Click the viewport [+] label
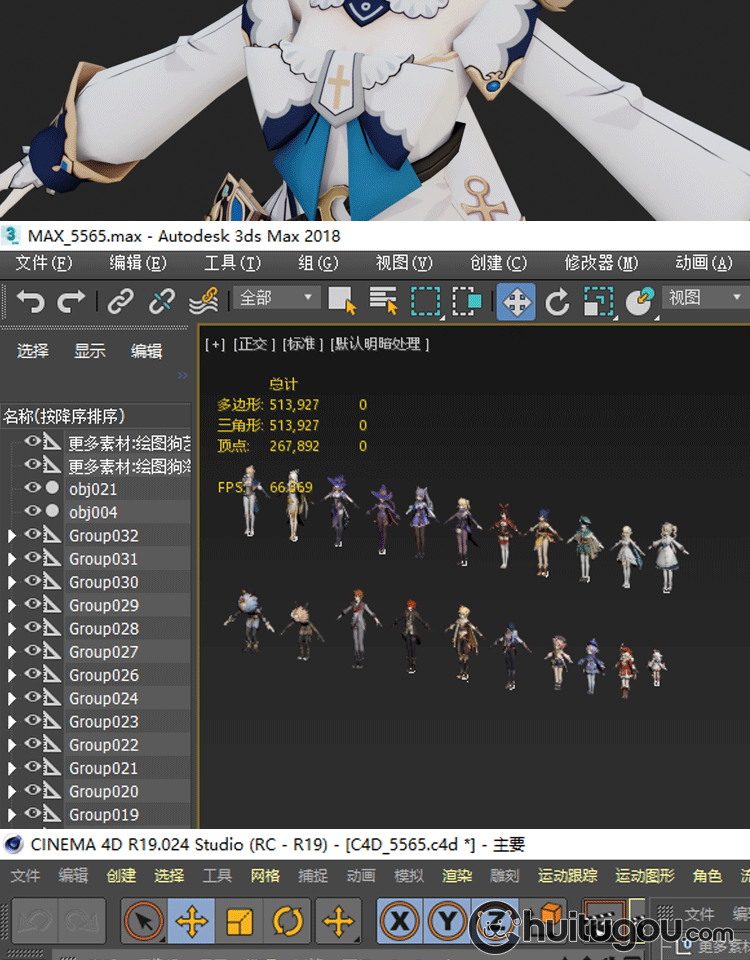This screenshot has width=750, height=960. 215,344
